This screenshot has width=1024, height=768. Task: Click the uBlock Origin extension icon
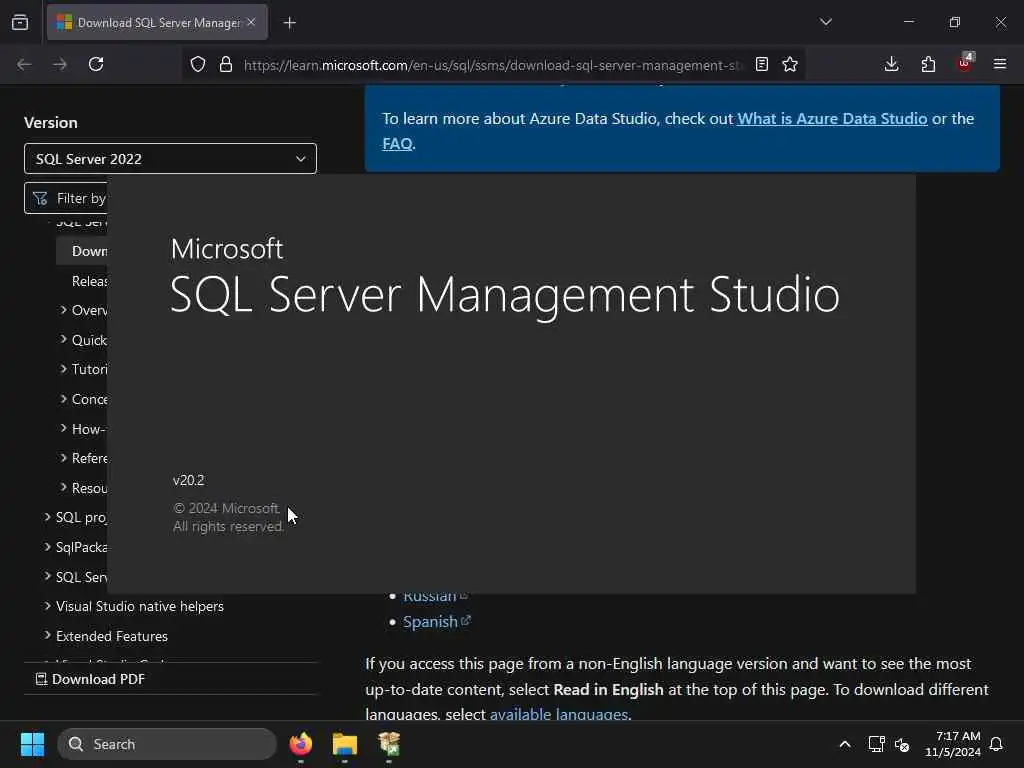pyautogui.click(x=965, y=63)
